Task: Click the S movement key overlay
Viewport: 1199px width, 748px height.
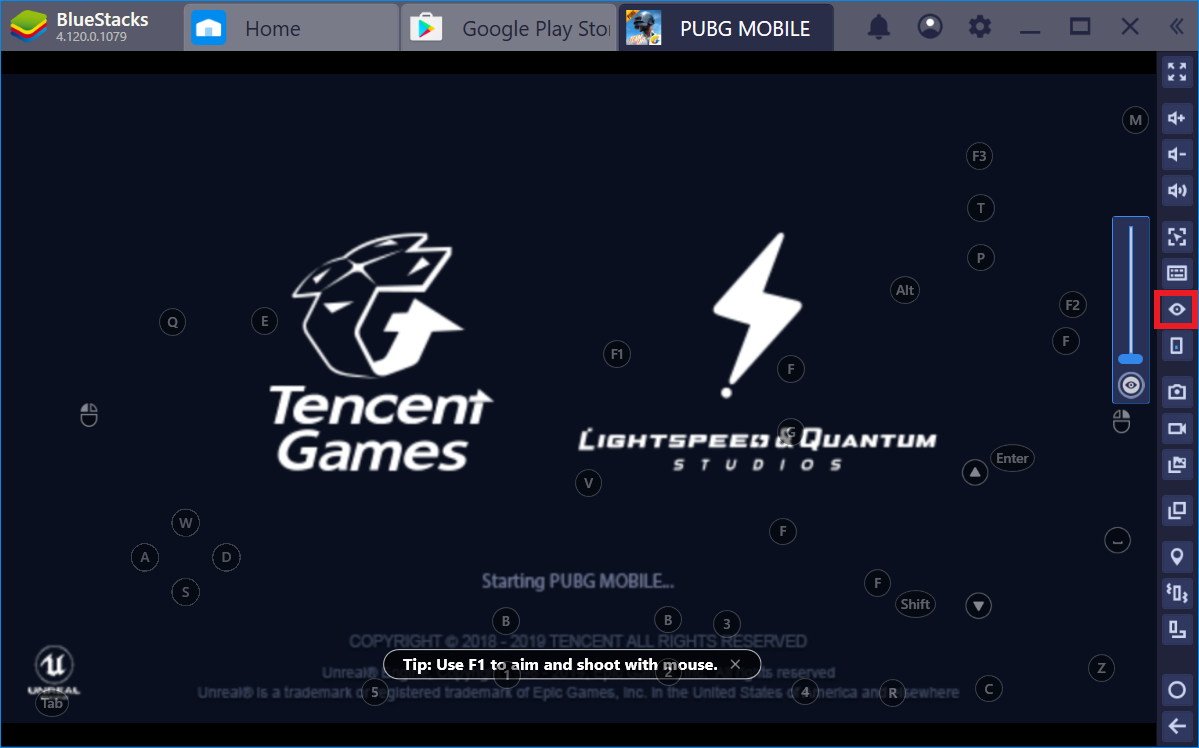Action: pyautogui.click(x=185, y=592)
